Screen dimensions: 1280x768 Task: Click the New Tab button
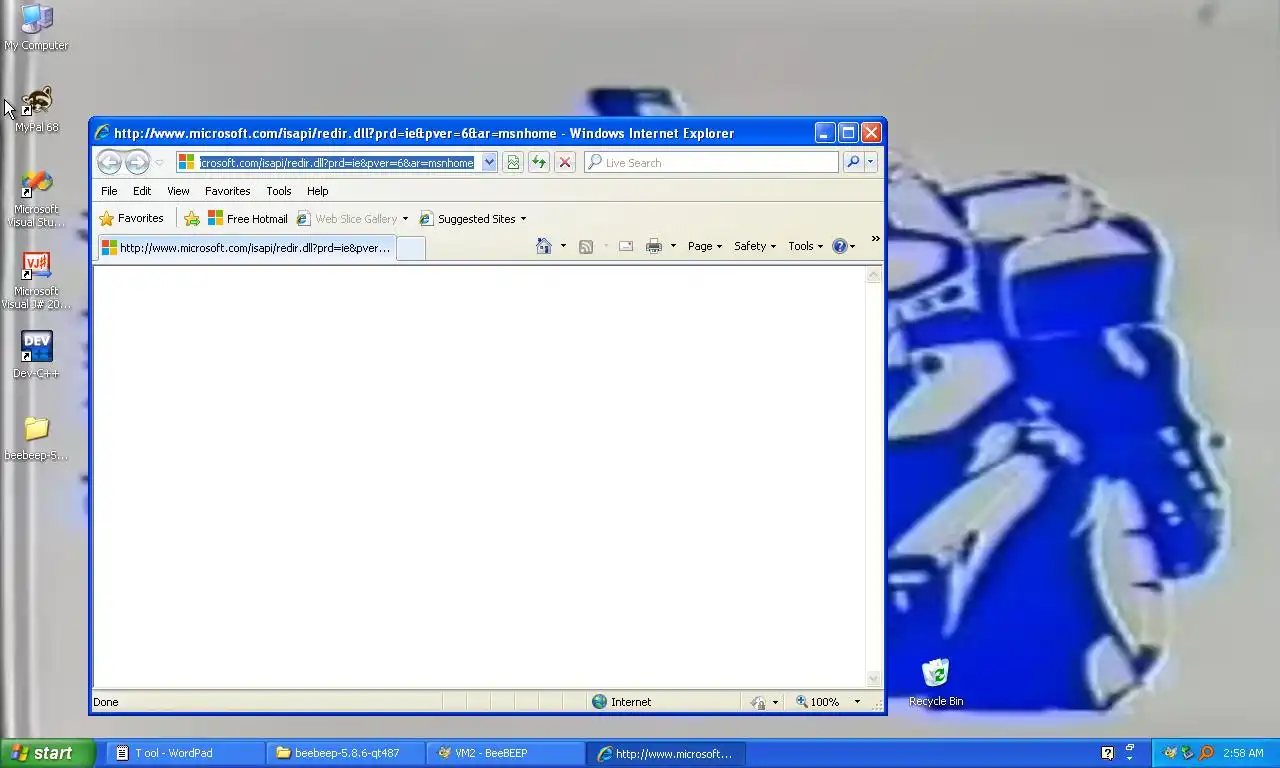[411, 248]
